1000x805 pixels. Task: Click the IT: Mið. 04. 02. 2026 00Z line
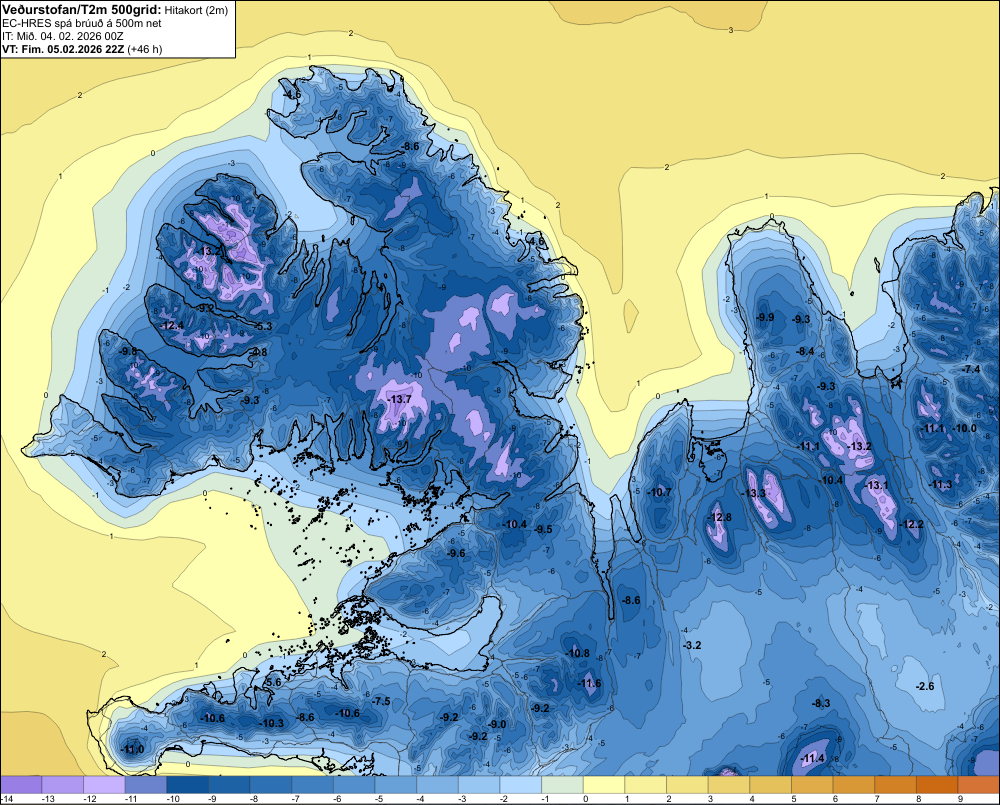click(60, 36)
